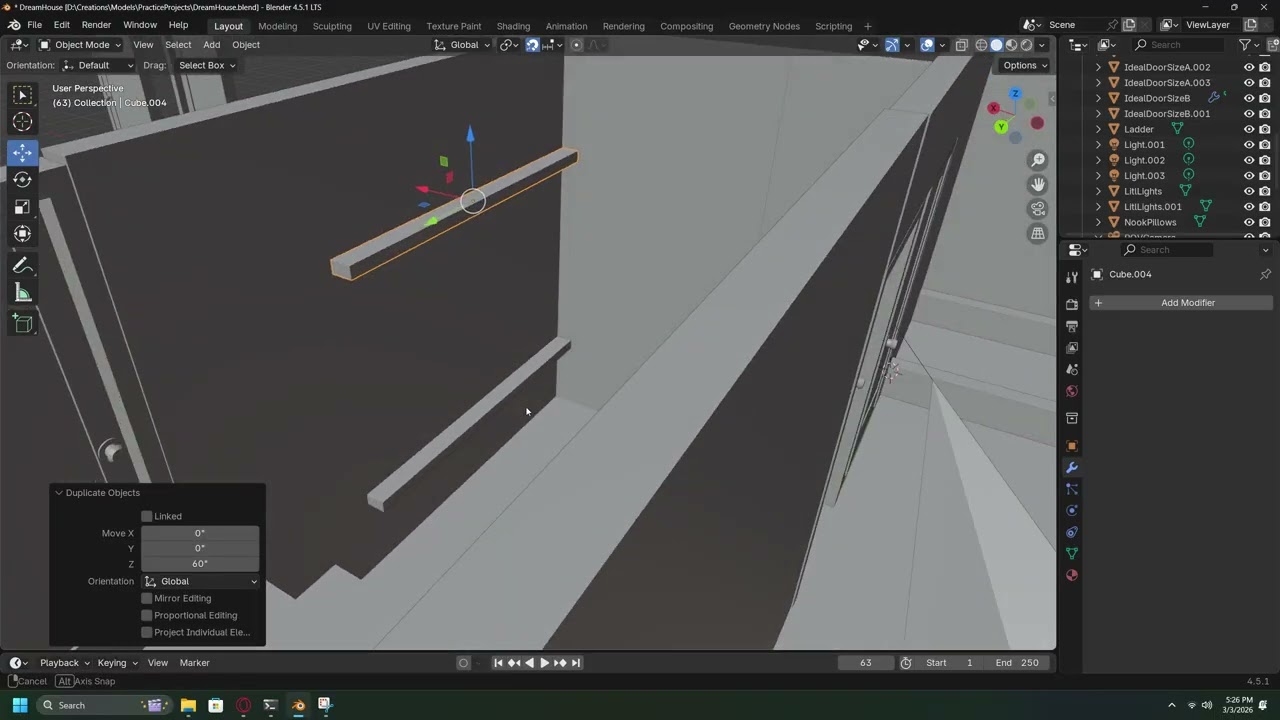Open Orientation Default dropdown
1280x720 pixels.
(x=97, y=65)
